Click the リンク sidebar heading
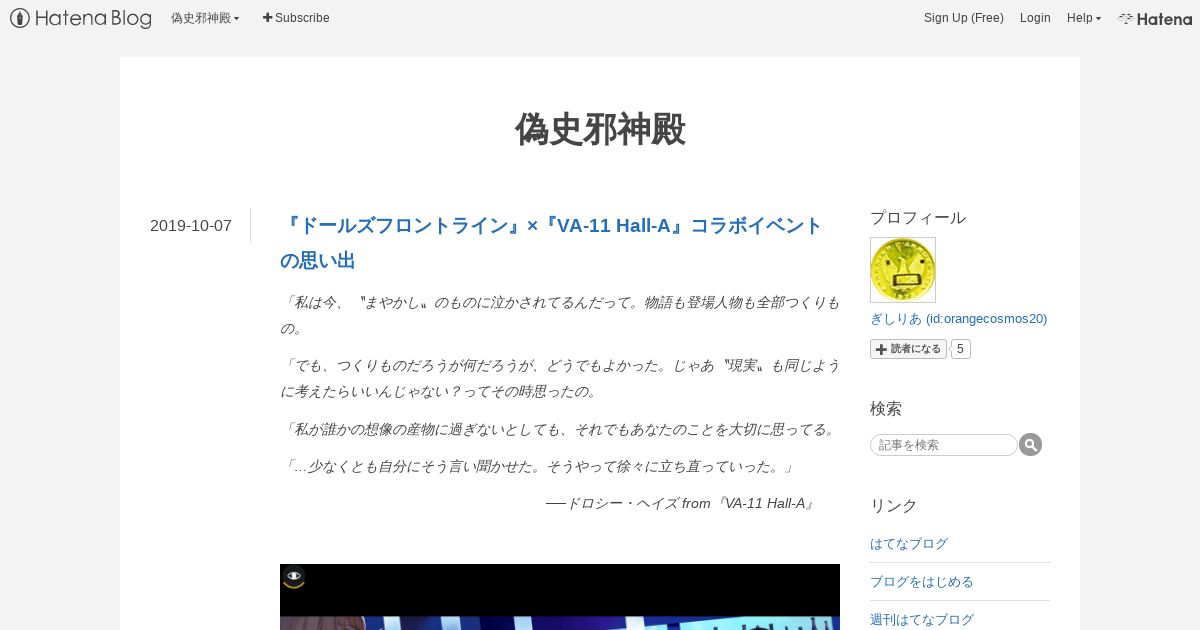This screenshot has width=1200, height=630. click(x=894, y=506)
